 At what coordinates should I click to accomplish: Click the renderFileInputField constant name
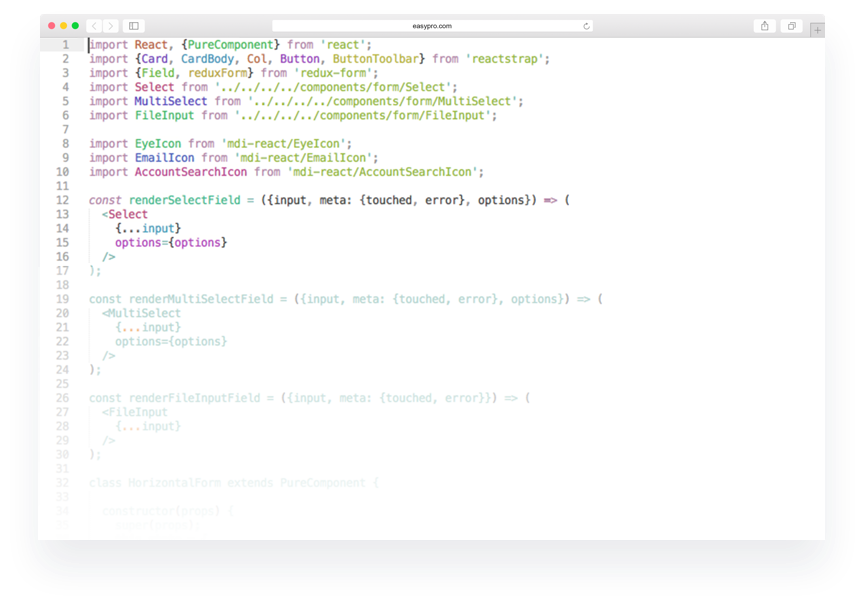(x=198, y=398)
